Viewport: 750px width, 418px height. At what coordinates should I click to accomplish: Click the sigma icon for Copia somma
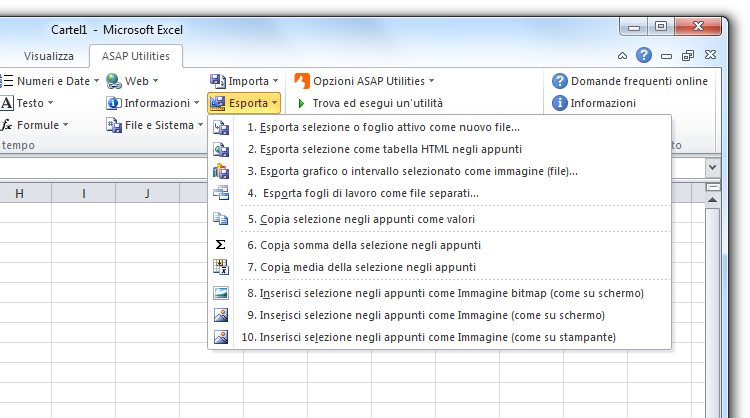click(221, 245)
